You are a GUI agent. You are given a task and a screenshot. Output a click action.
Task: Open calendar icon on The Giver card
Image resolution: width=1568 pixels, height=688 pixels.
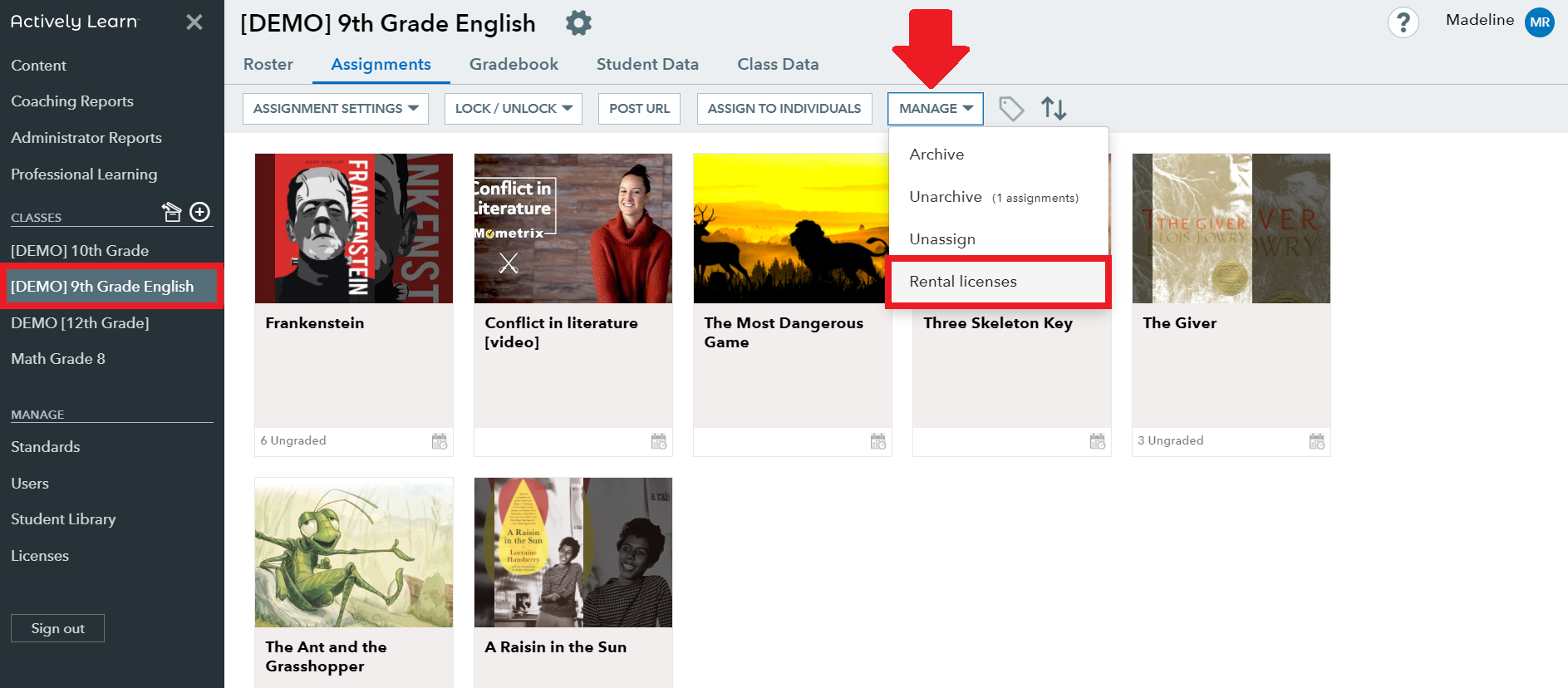point(1317,441)
